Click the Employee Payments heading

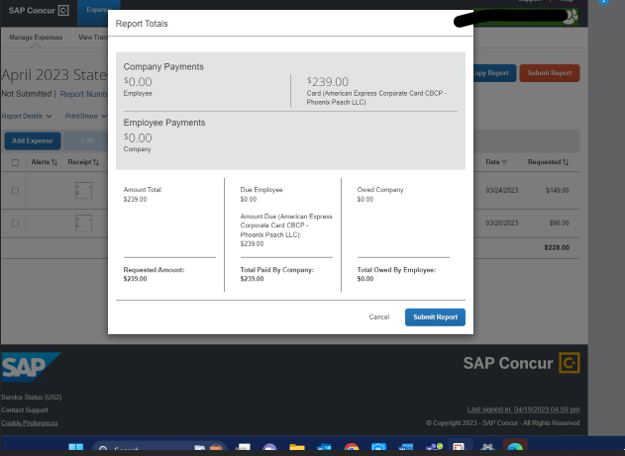point(164,123)
